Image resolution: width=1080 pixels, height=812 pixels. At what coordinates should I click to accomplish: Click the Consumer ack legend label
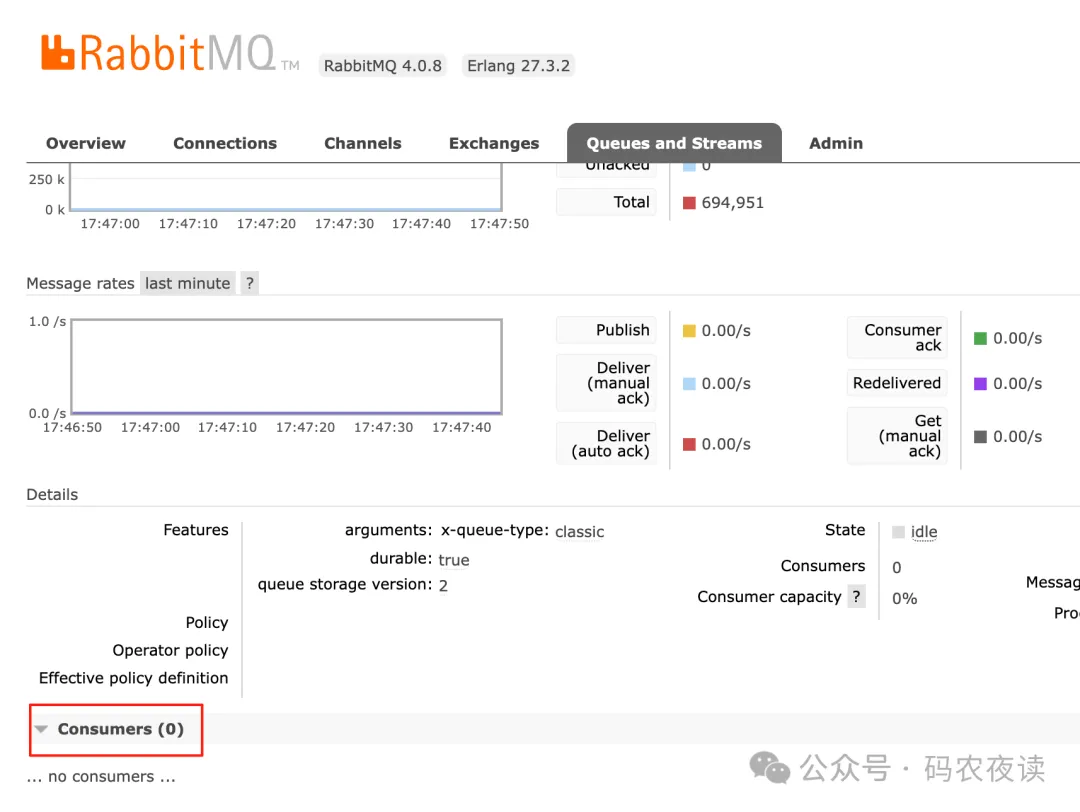tap(897, 337)
